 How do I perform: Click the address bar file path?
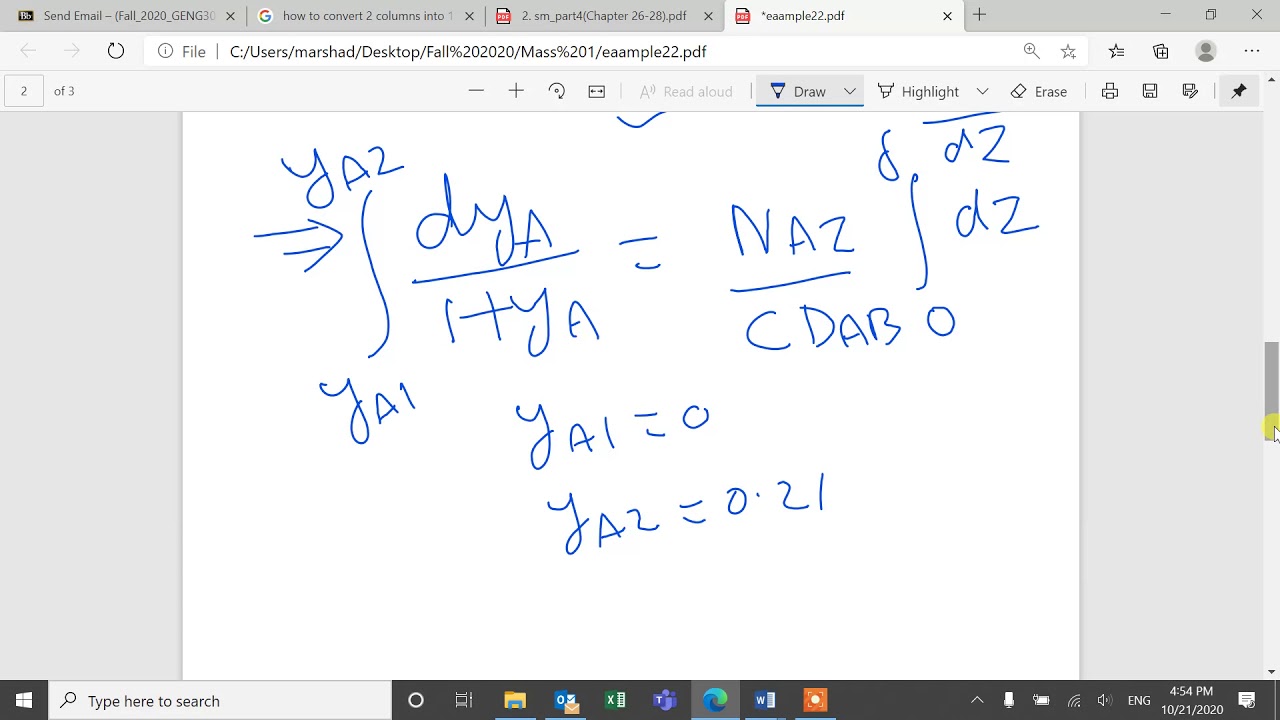(468, 52)
